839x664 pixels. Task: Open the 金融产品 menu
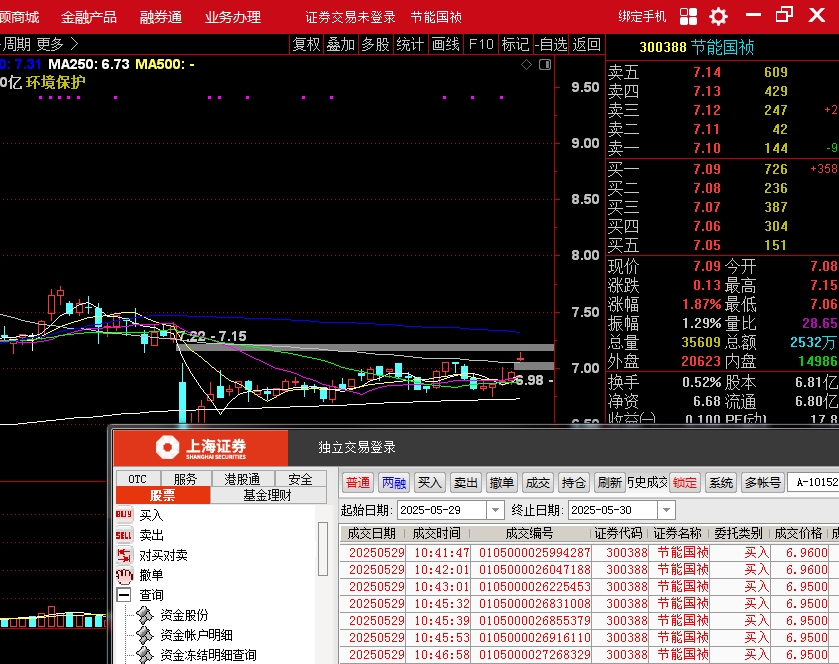88,17
